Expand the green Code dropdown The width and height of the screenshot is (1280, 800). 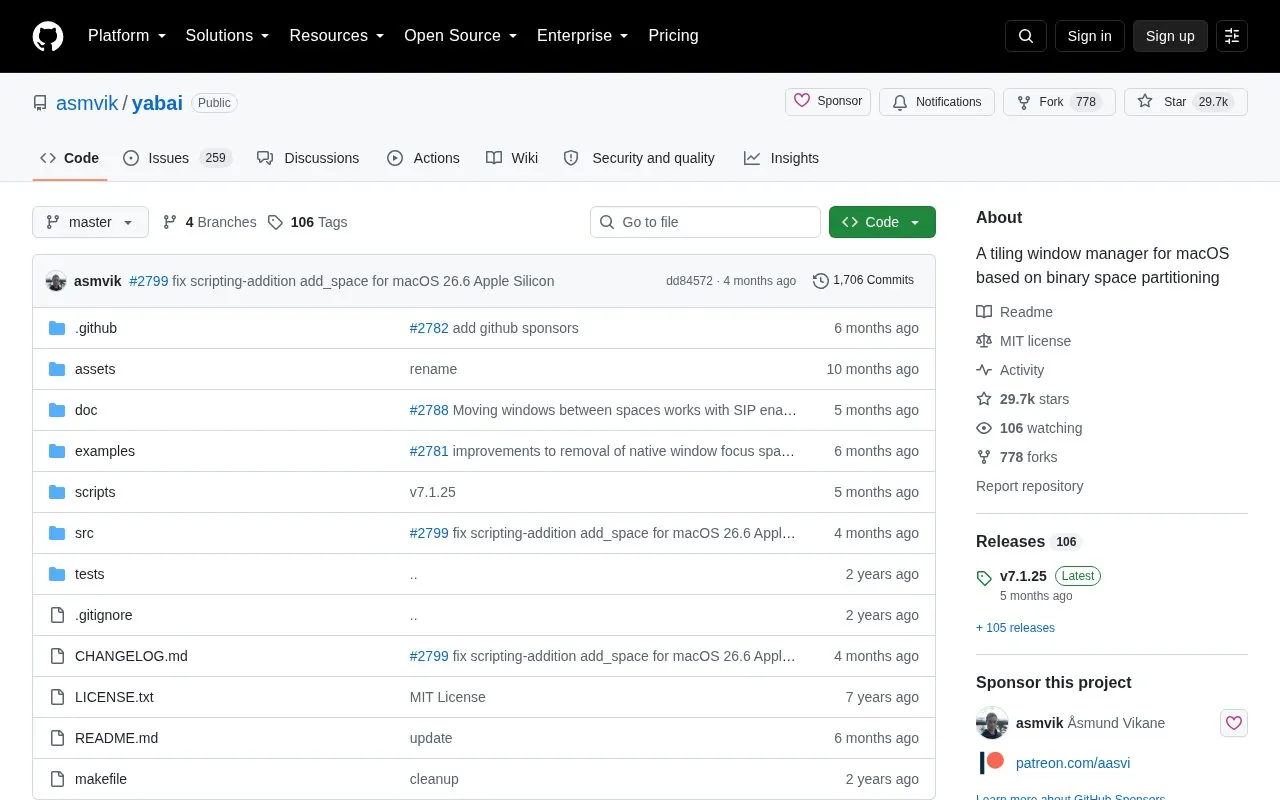click(882, 222)
